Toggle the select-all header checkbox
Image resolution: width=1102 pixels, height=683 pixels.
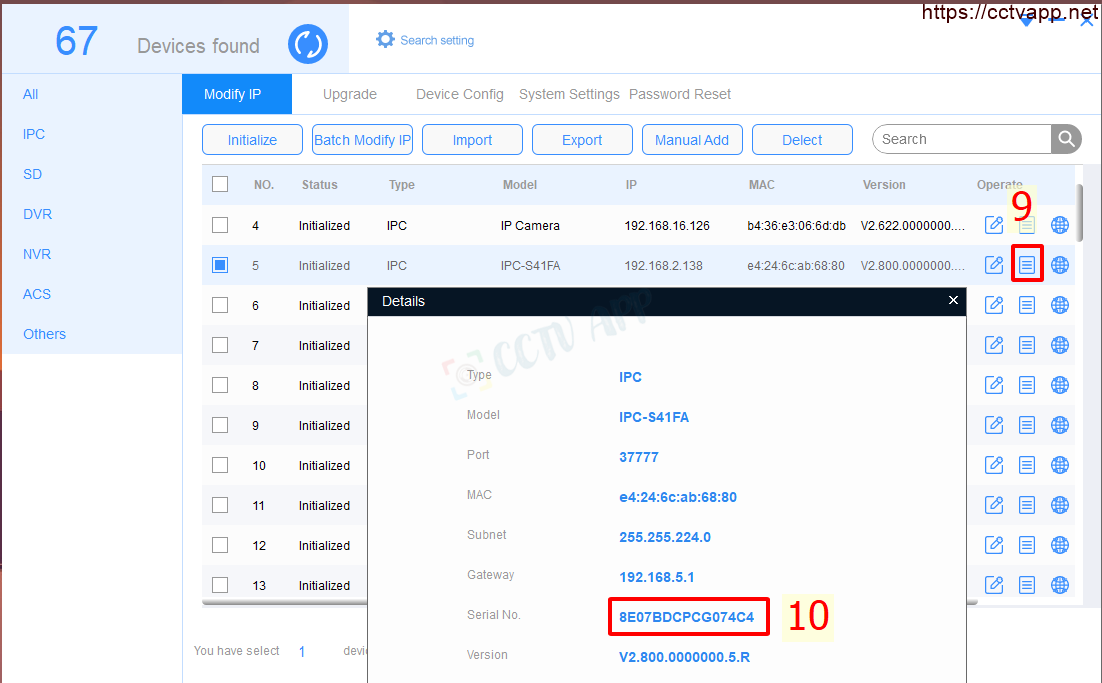point(220,184)
